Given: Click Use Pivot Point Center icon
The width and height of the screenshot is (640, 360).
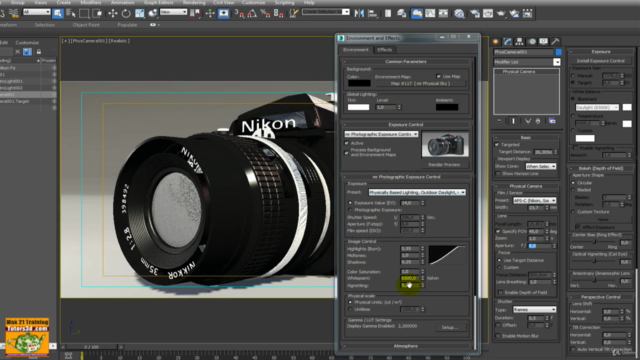Looking at the screenshot, I should click(x=196, y=13).
